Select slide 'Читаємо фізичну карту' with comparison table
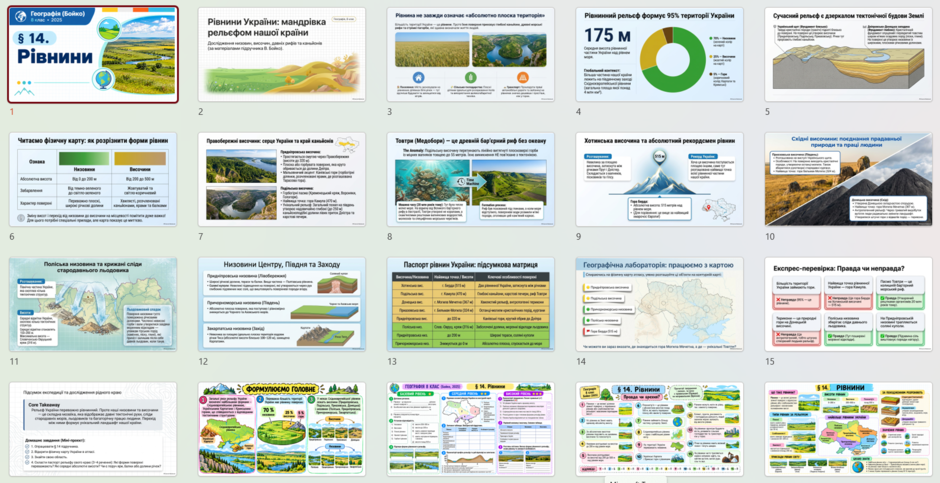The height and width of the screenshot is (483, 940). pyautogui.click(x=93, y=179)
